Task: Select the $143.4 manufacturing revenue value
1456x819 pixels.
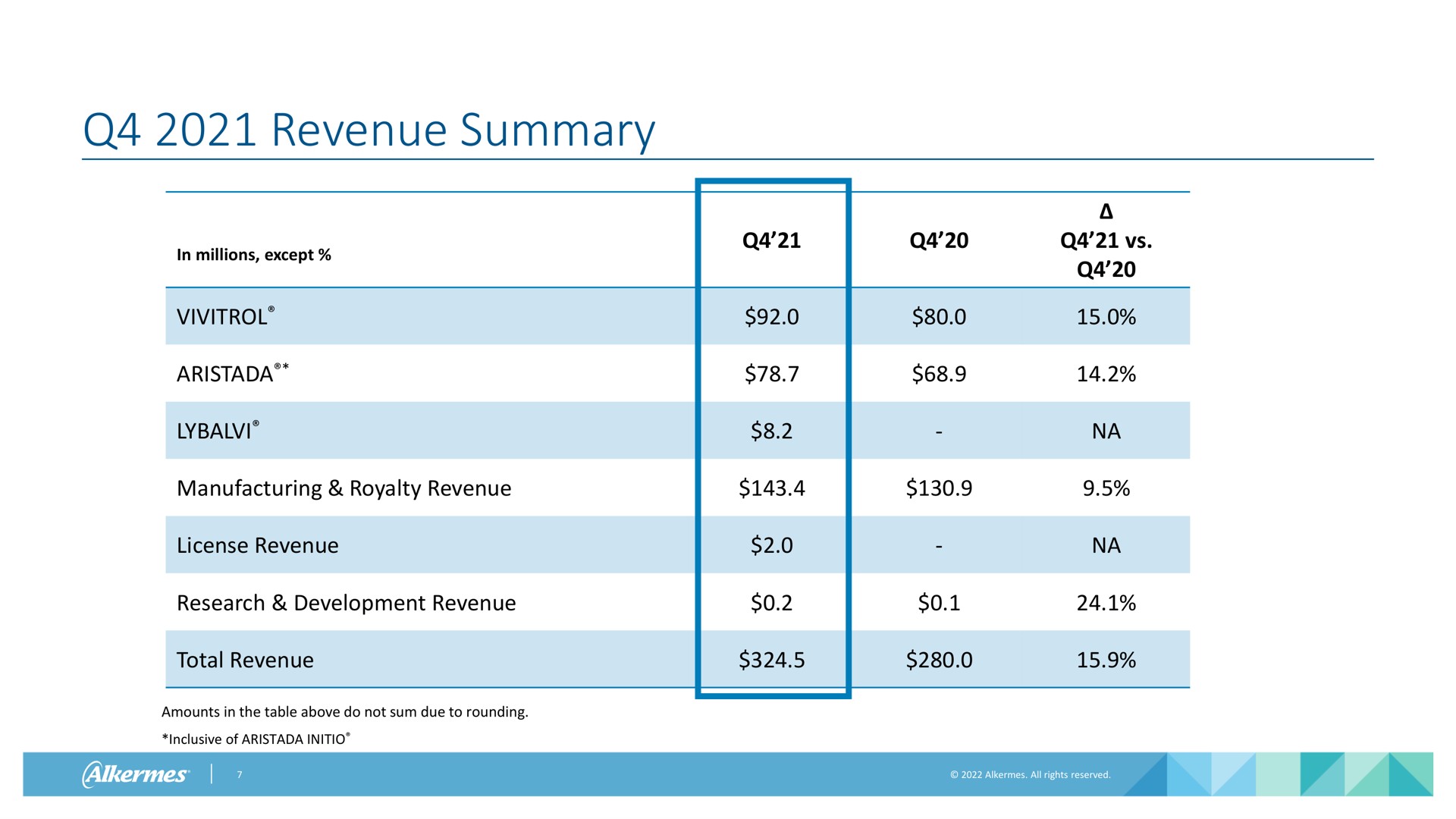Action: pos(771,488)
